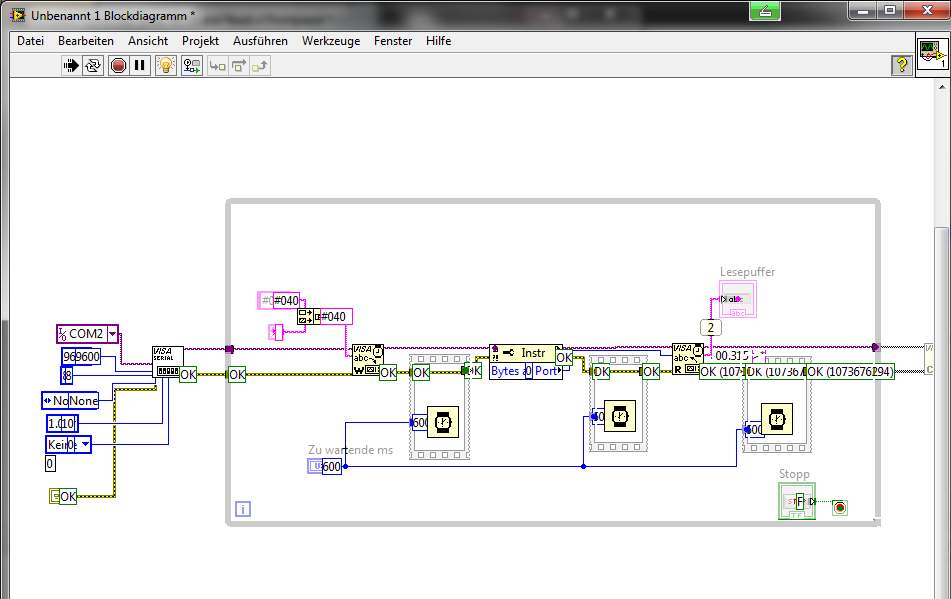This screenshot has width=951, height=599.
Task: Maximize the Blockdiagramm window
Action: 890,10
